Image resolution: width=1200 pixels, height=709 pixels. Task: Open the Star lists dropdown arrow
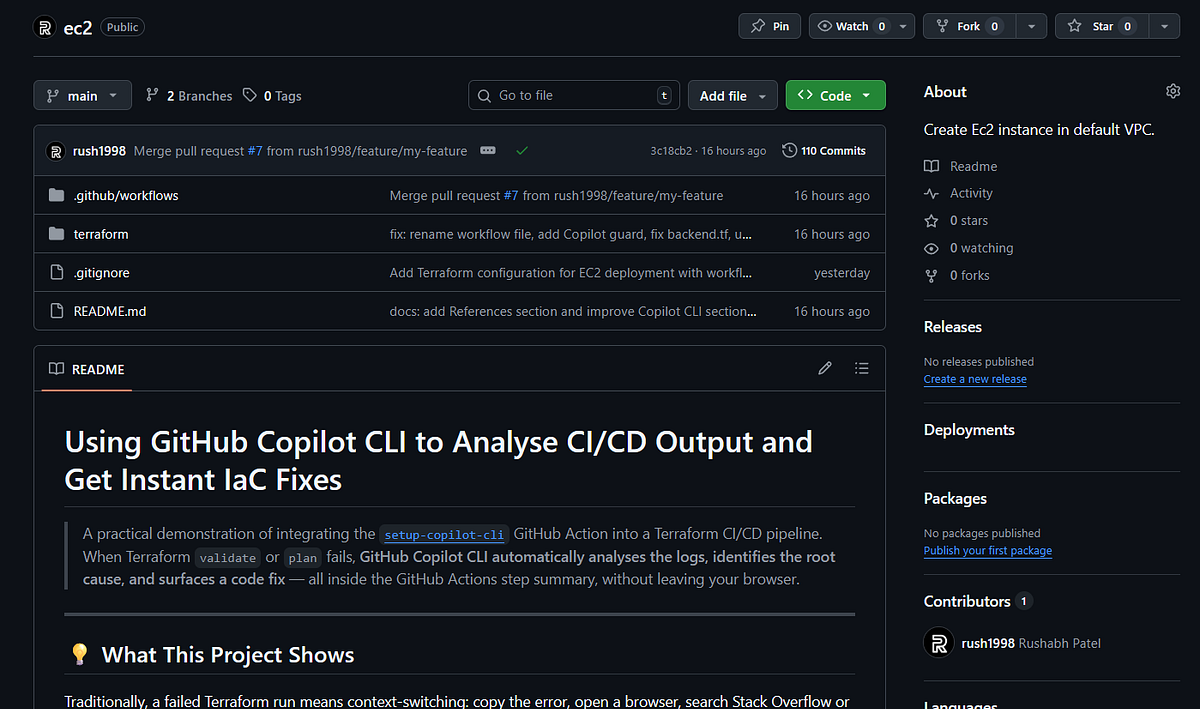(1164, 26)
